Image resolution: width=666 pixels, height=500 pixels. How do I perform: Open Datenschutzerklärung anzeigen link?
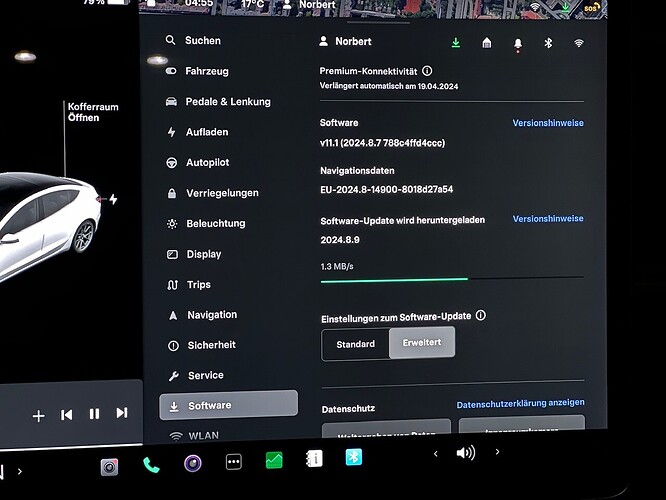tap(520, 404)
